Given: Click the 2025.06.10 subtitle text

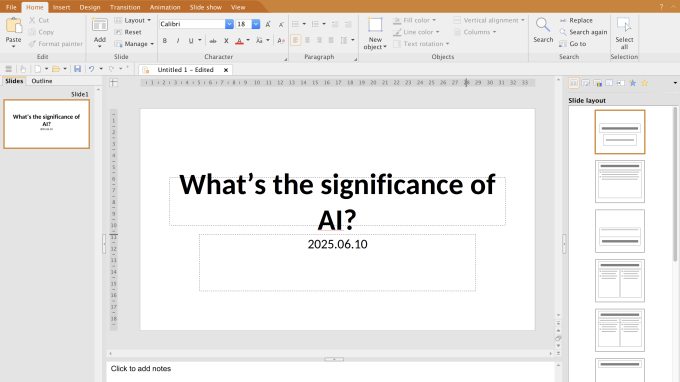Looking at the screenshot, I should [x=337, y=244].
